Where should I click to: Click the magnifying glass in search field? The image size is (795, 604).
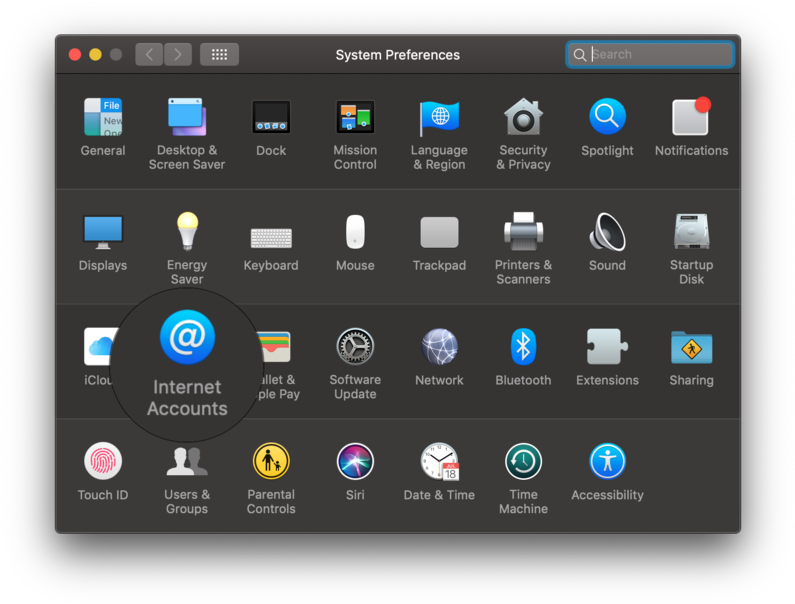click(x=580, y=55)
